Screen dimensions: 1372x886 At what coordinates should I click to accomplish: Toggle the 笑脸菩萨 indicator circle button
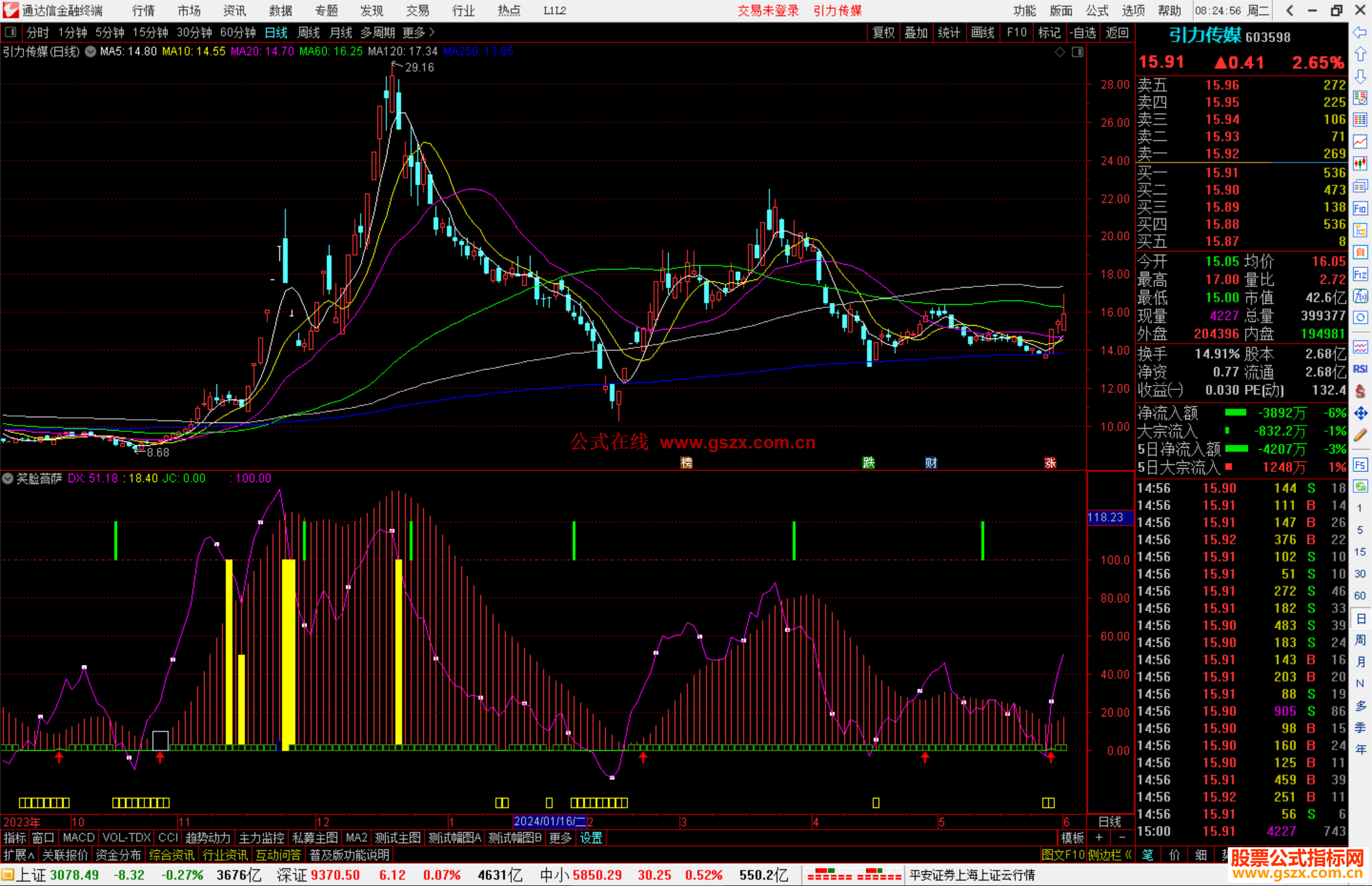point(8,478)
